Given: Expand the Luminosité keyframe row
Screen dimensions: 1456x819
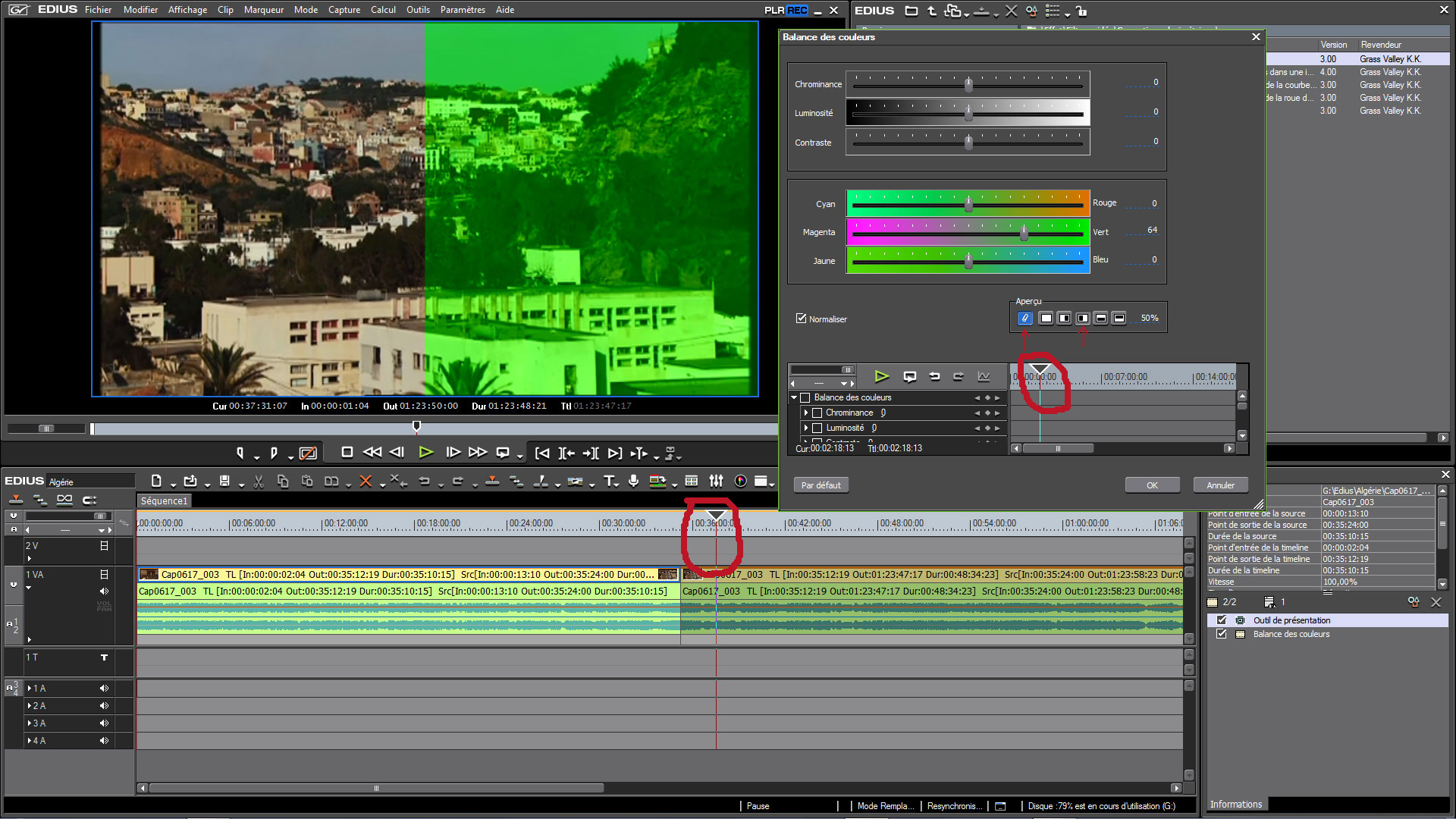Looking at the screenshot, I should pos(805,428).
